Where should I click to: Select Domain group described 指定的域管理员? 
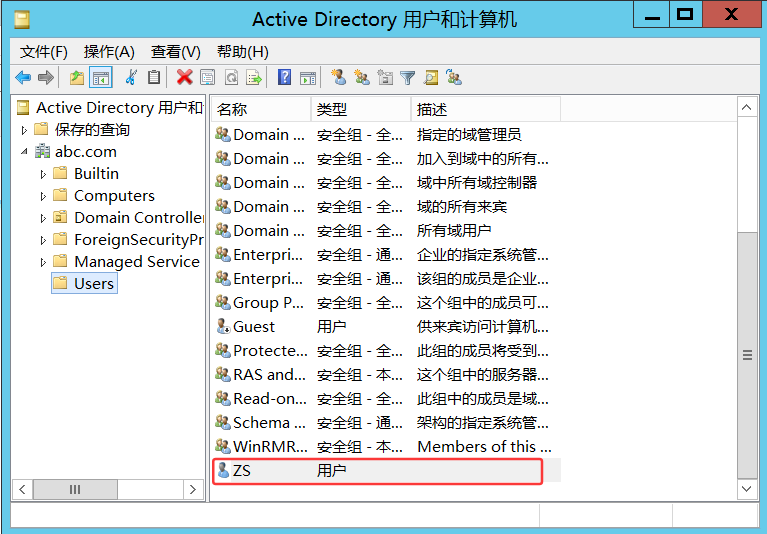[386, 134]
